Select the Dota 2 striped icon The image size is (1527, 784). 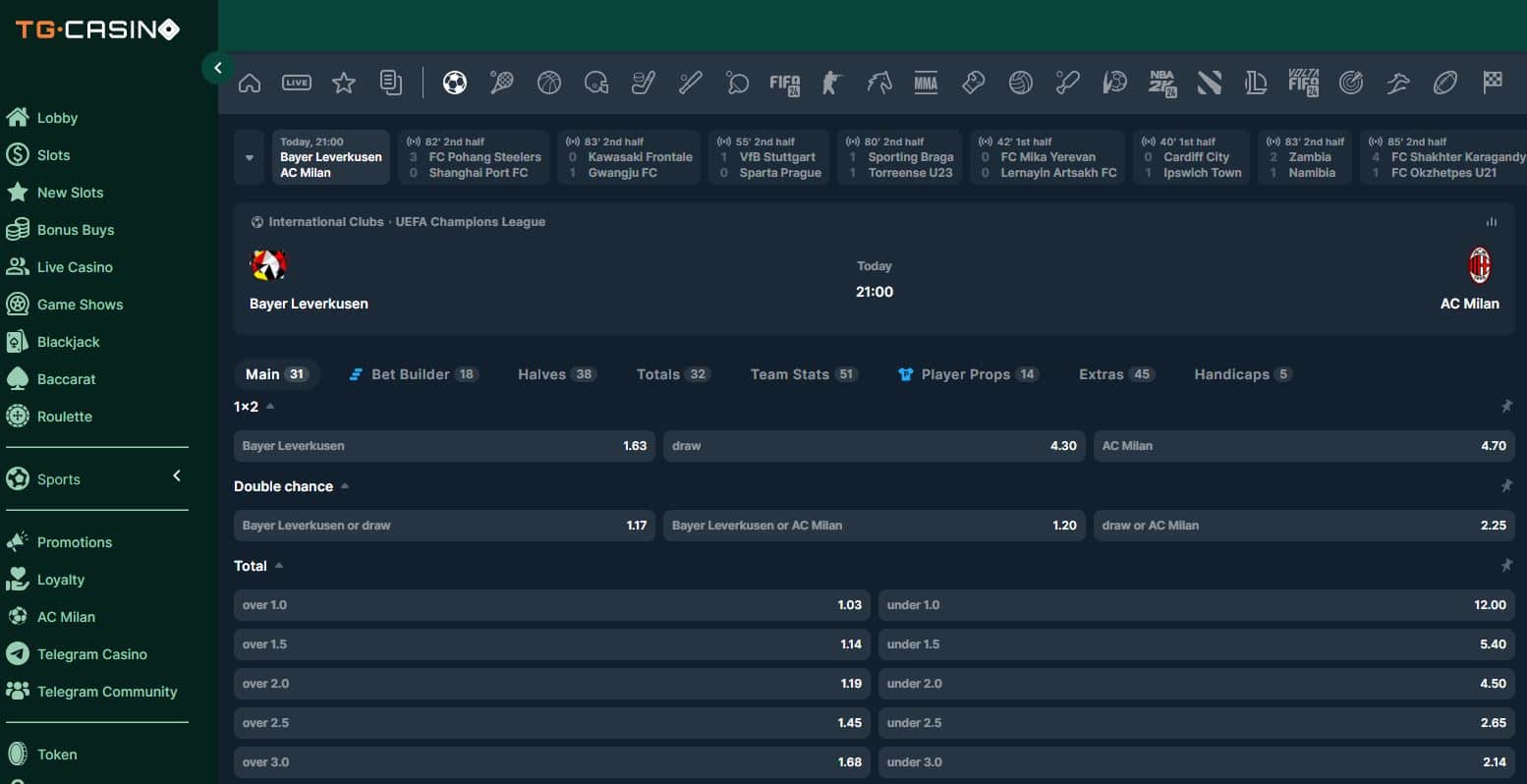[x=1209, y=84]
